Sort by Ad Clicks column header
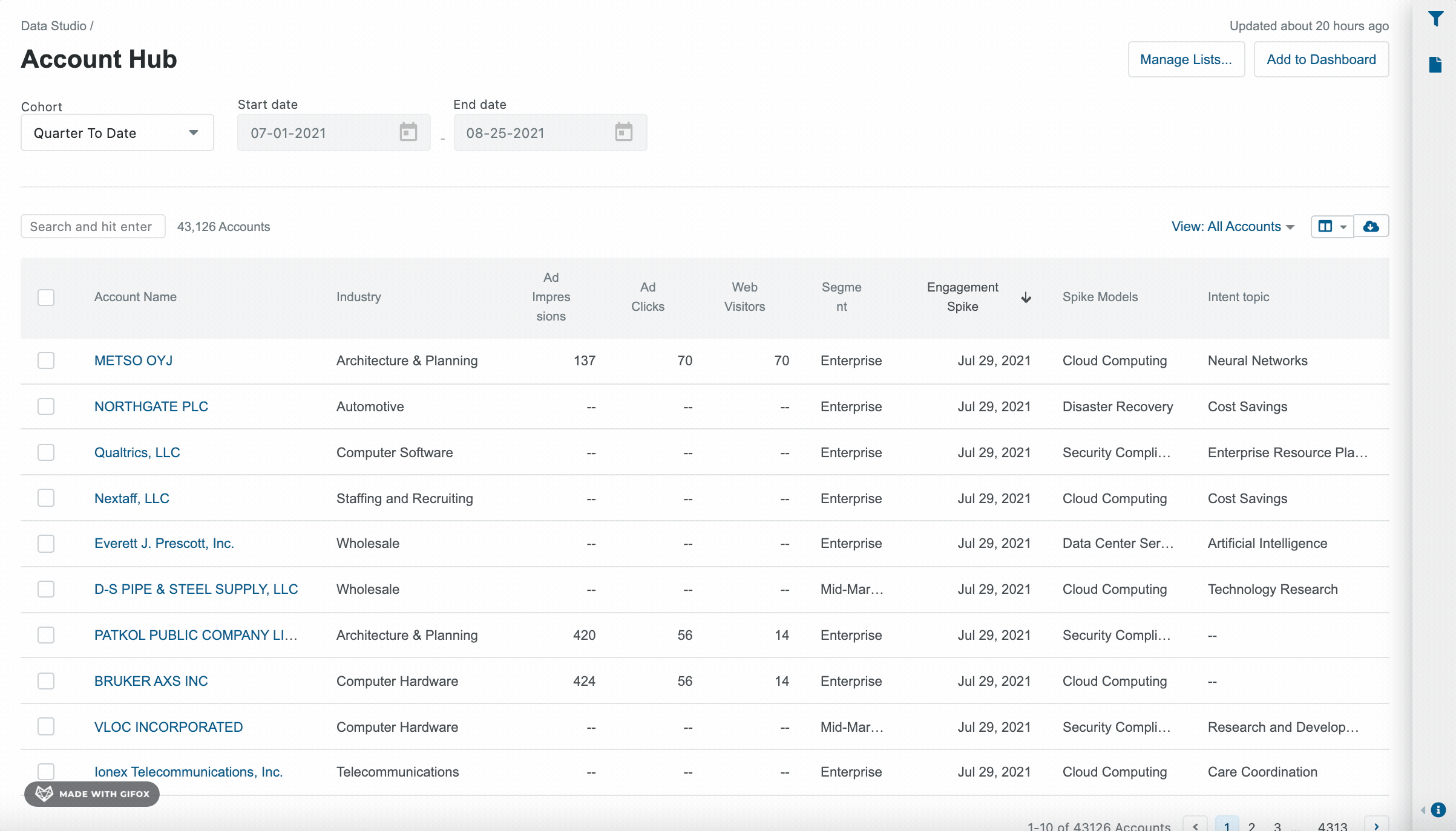The width and height of the screenshot is (1456, 831). pyautogui.click(x=648, y=297)
